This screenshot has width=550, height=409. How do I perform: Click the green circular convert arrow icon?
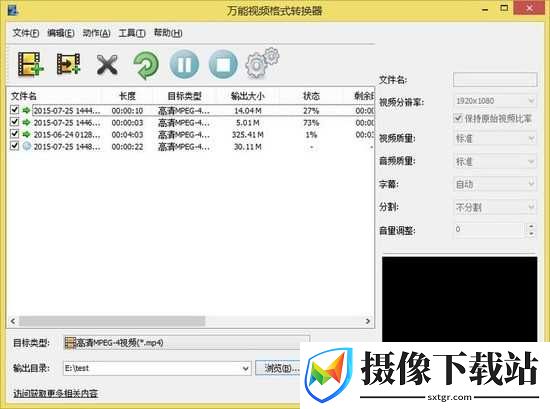[x=146, y=65]
